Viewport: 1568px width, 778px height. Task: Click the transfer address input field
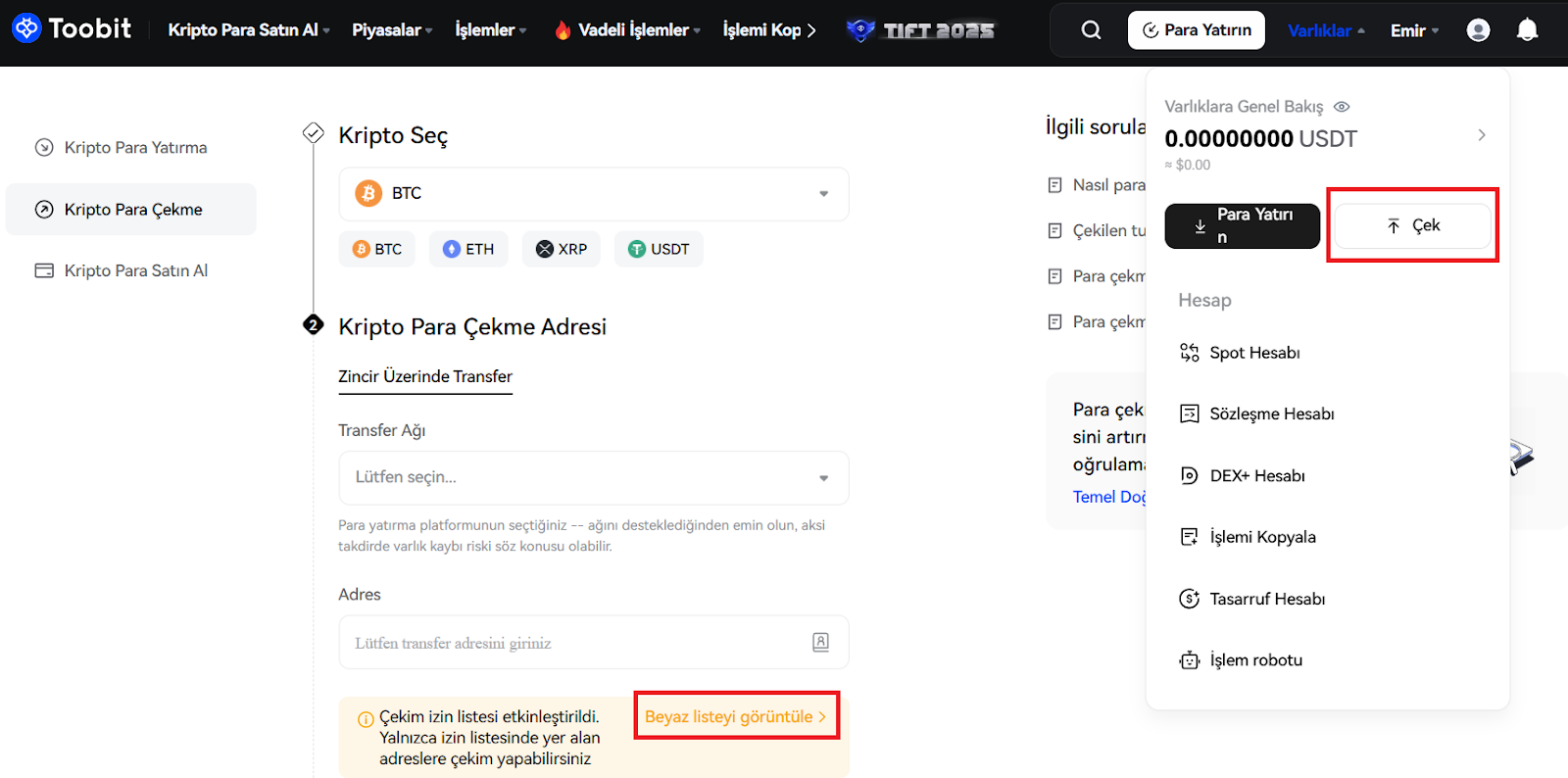click(x=594, y=643)
